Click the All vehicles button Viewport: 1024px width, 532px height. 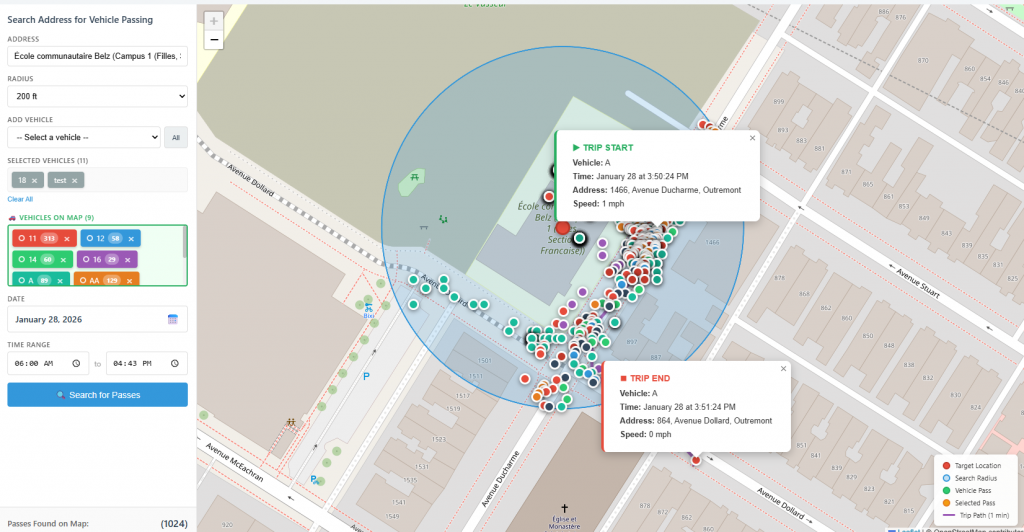[x=175, y=137]
